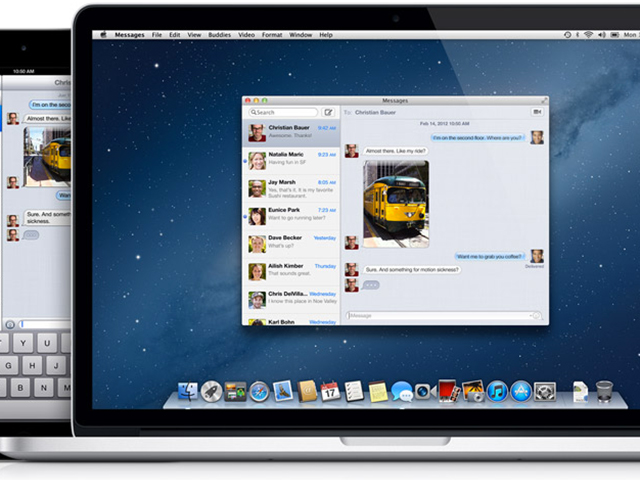Open Eunice Park conversation
640x480 pixels.
[x=291, y=216]
